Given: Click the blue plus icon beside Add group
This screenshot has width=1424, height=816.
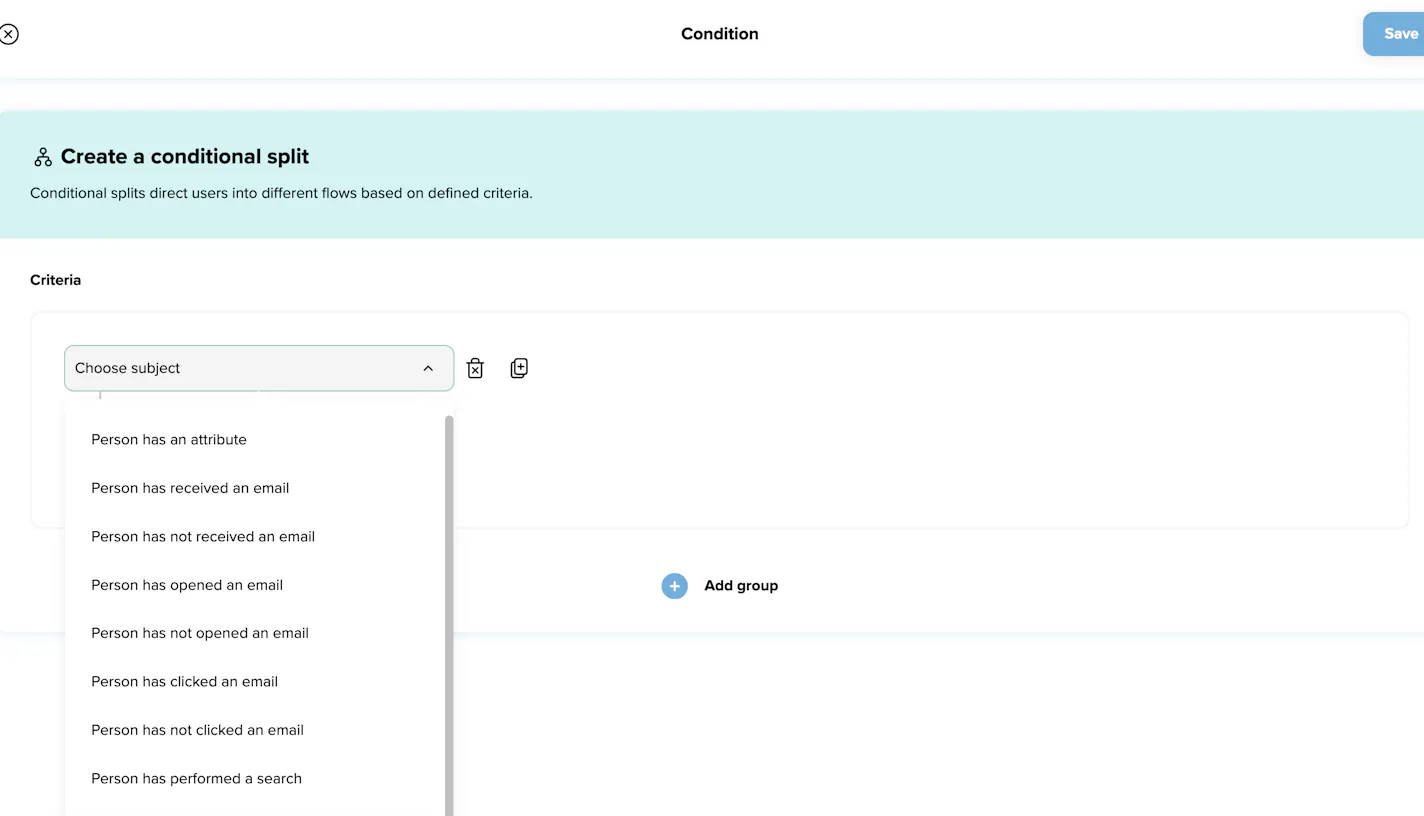Looking at the screenshot, I should coord(674,586).
